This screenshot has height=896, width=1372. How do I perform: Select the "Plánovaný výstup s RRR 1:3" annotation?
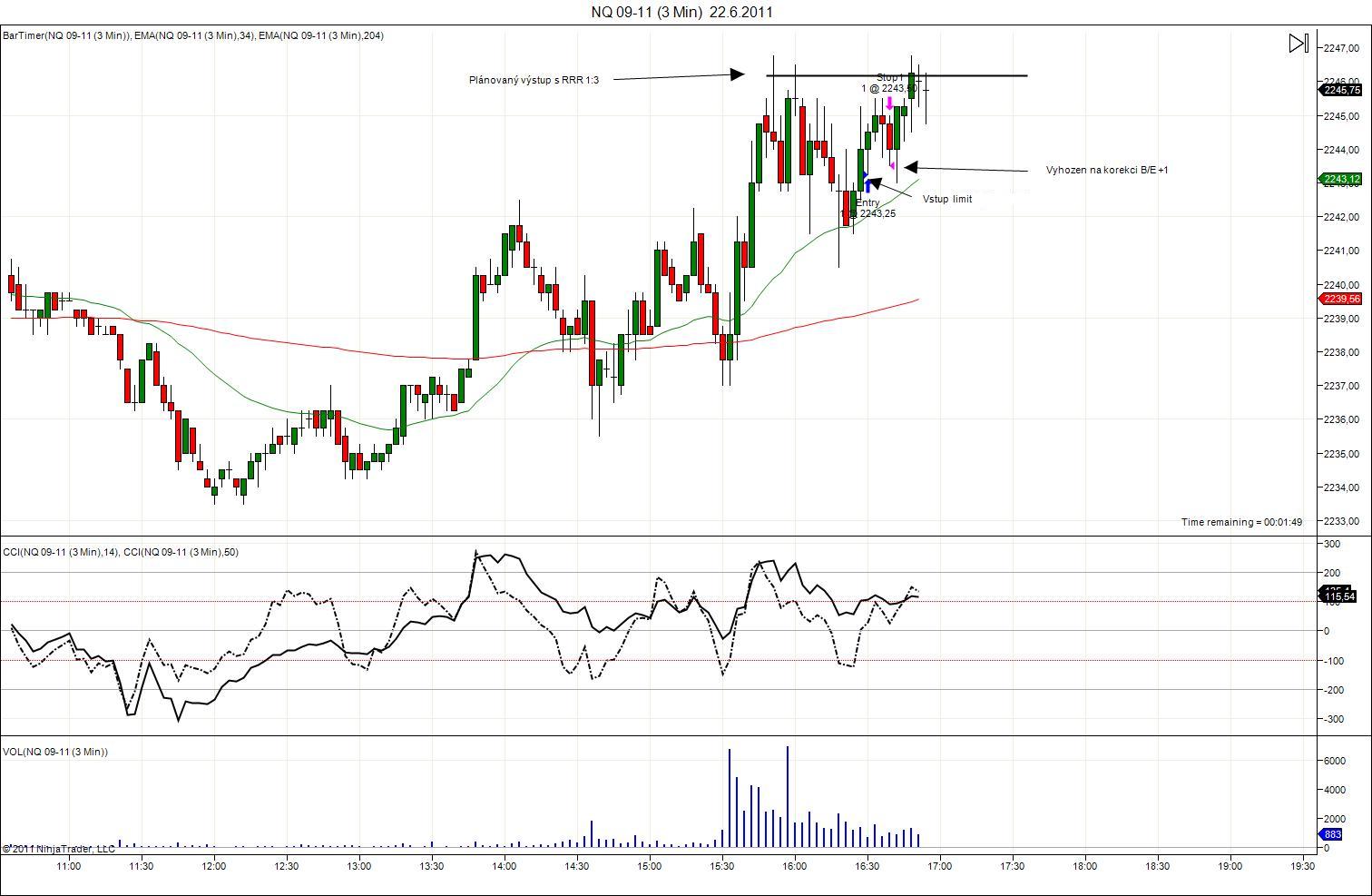click(x=534, y=80)
